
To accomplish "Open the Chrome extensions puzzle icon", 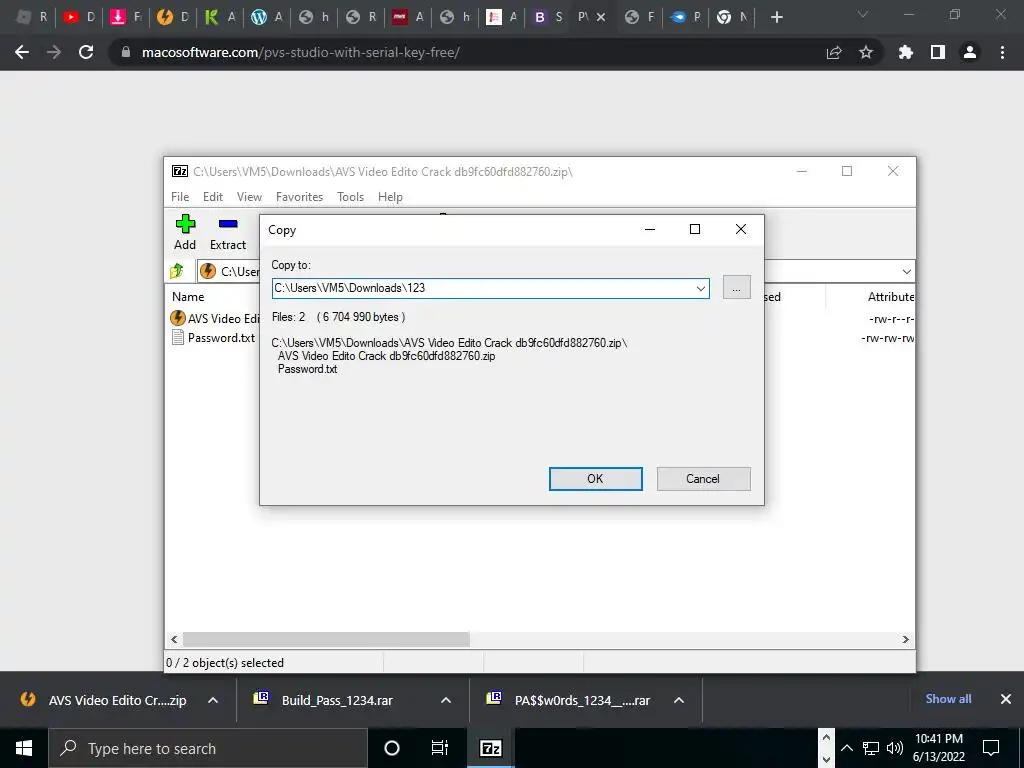I will (906, 52).
